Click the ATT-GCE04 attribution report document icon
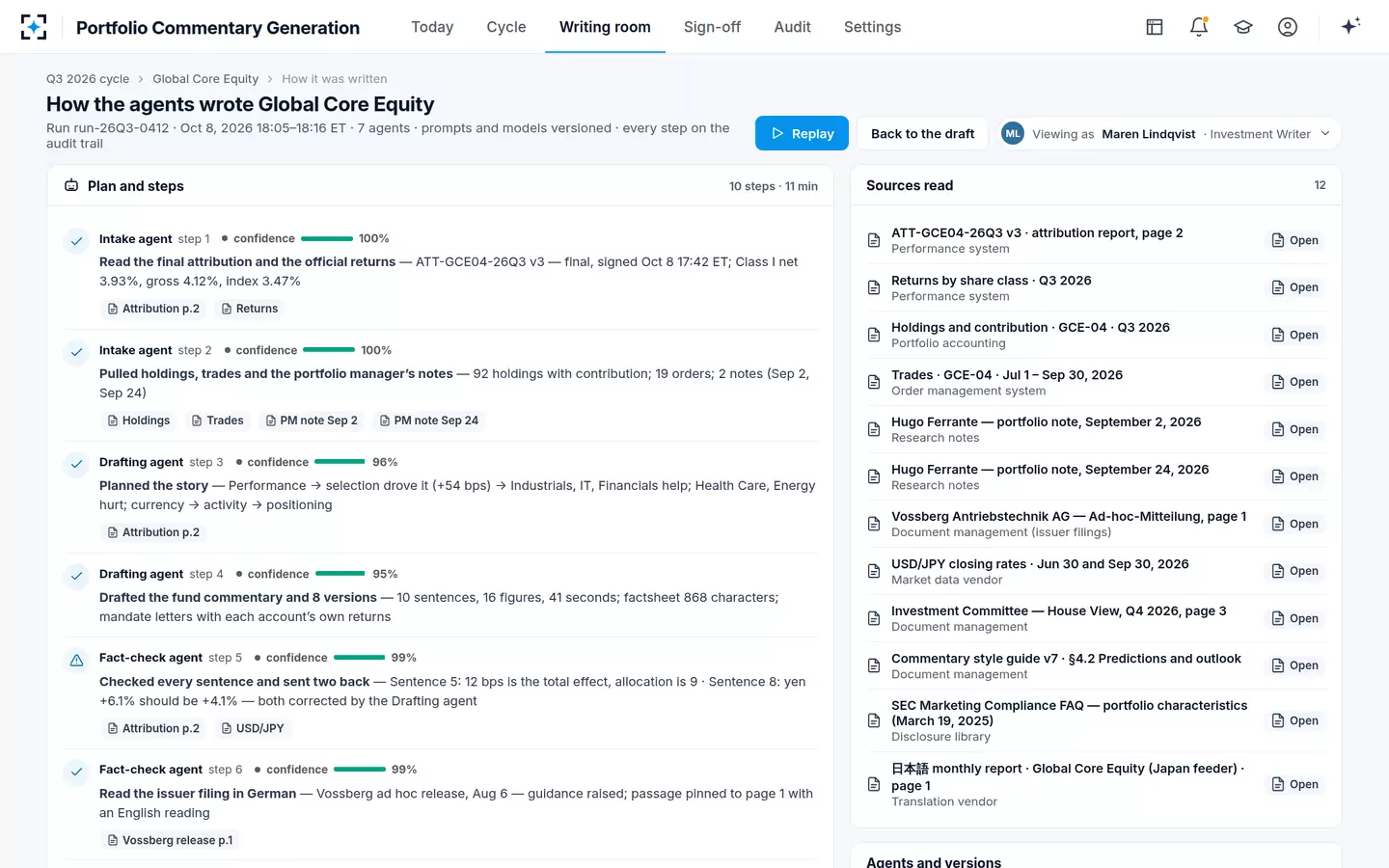This screenshot has width=1389, height=868. tap(874, 240)
